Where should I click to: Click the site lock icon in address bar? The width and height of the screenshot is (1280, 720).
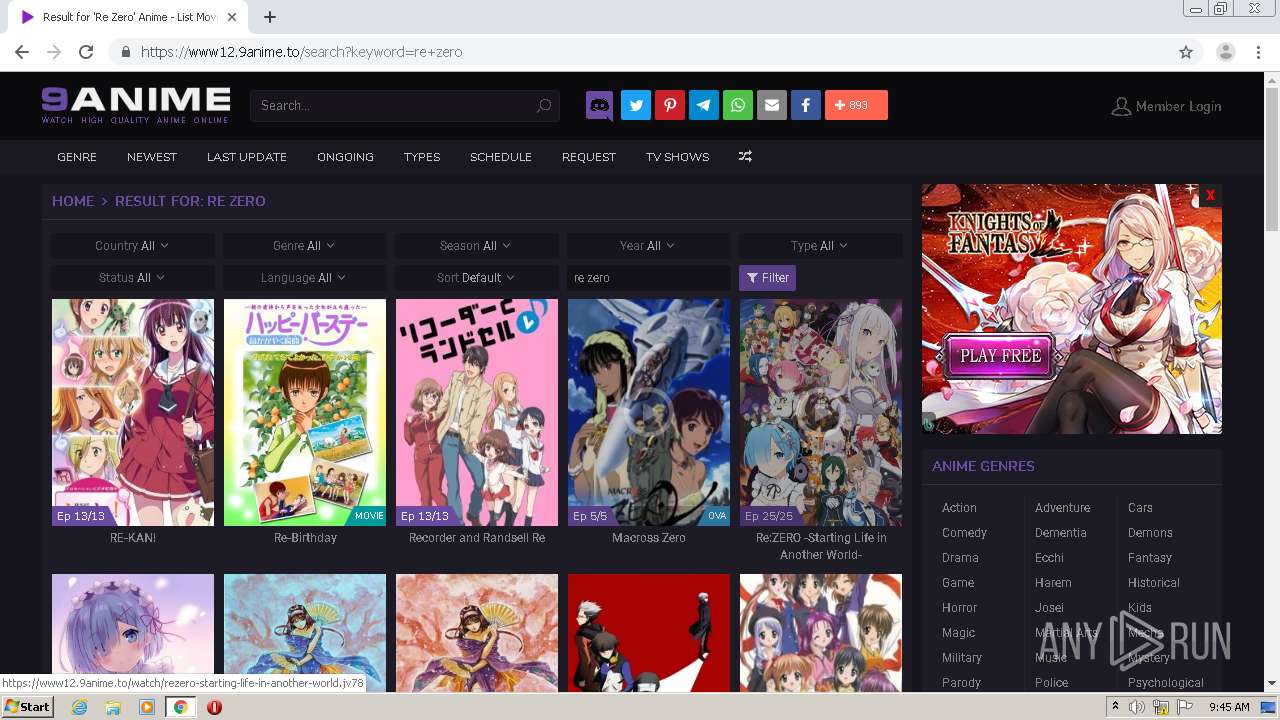125,52
